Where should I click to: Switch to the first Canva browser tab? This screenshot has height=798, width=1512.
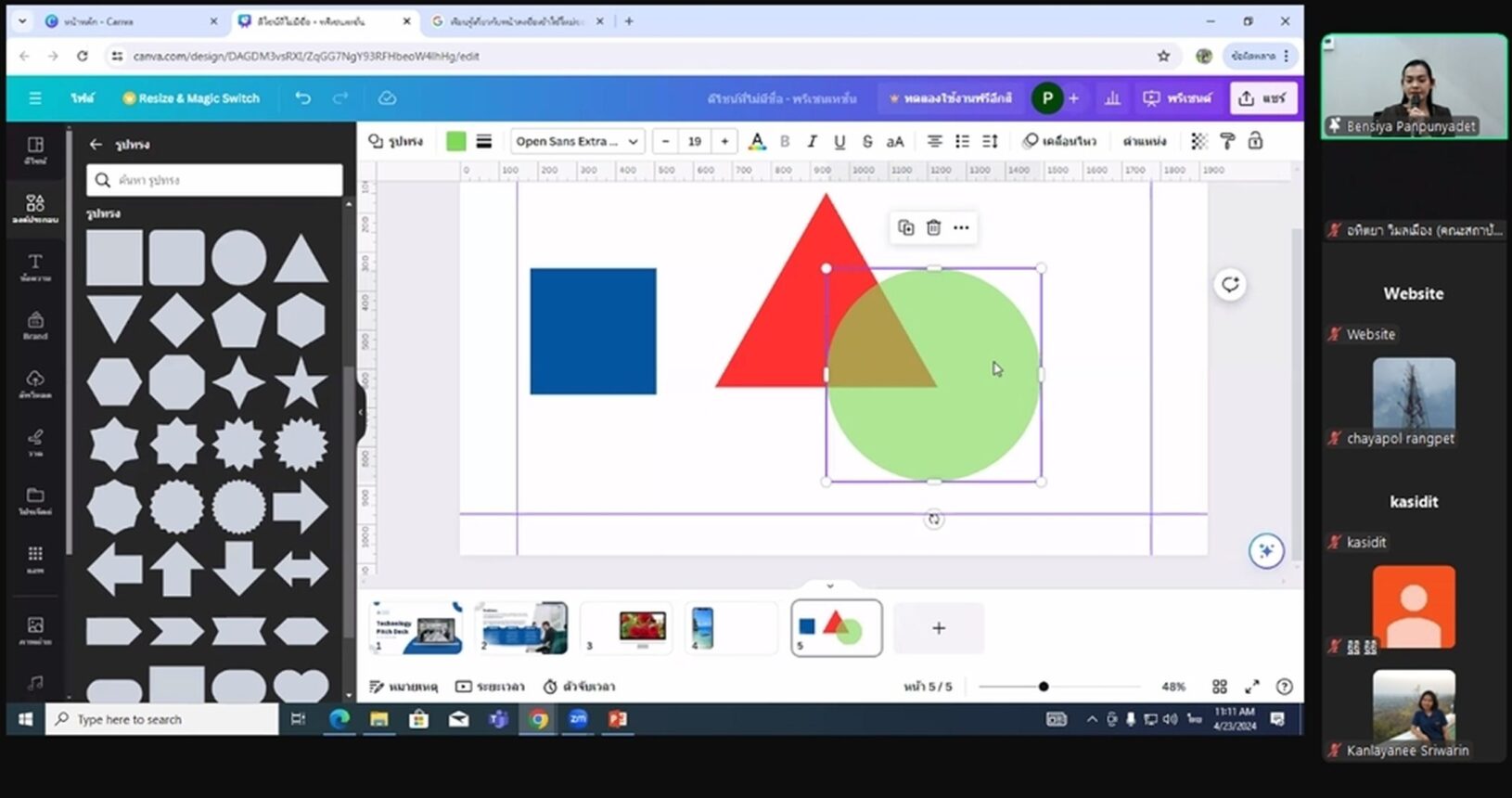pos(128,21)
